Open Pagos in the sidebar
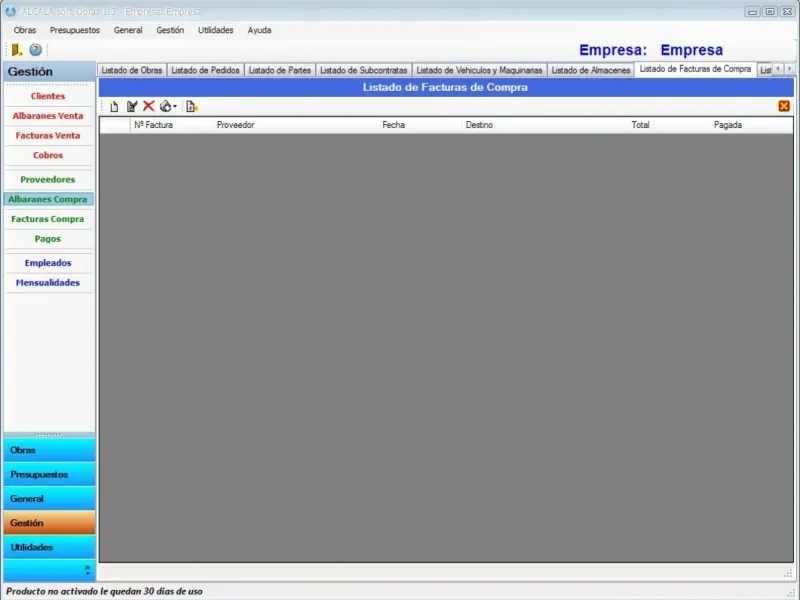 [48, 239]
